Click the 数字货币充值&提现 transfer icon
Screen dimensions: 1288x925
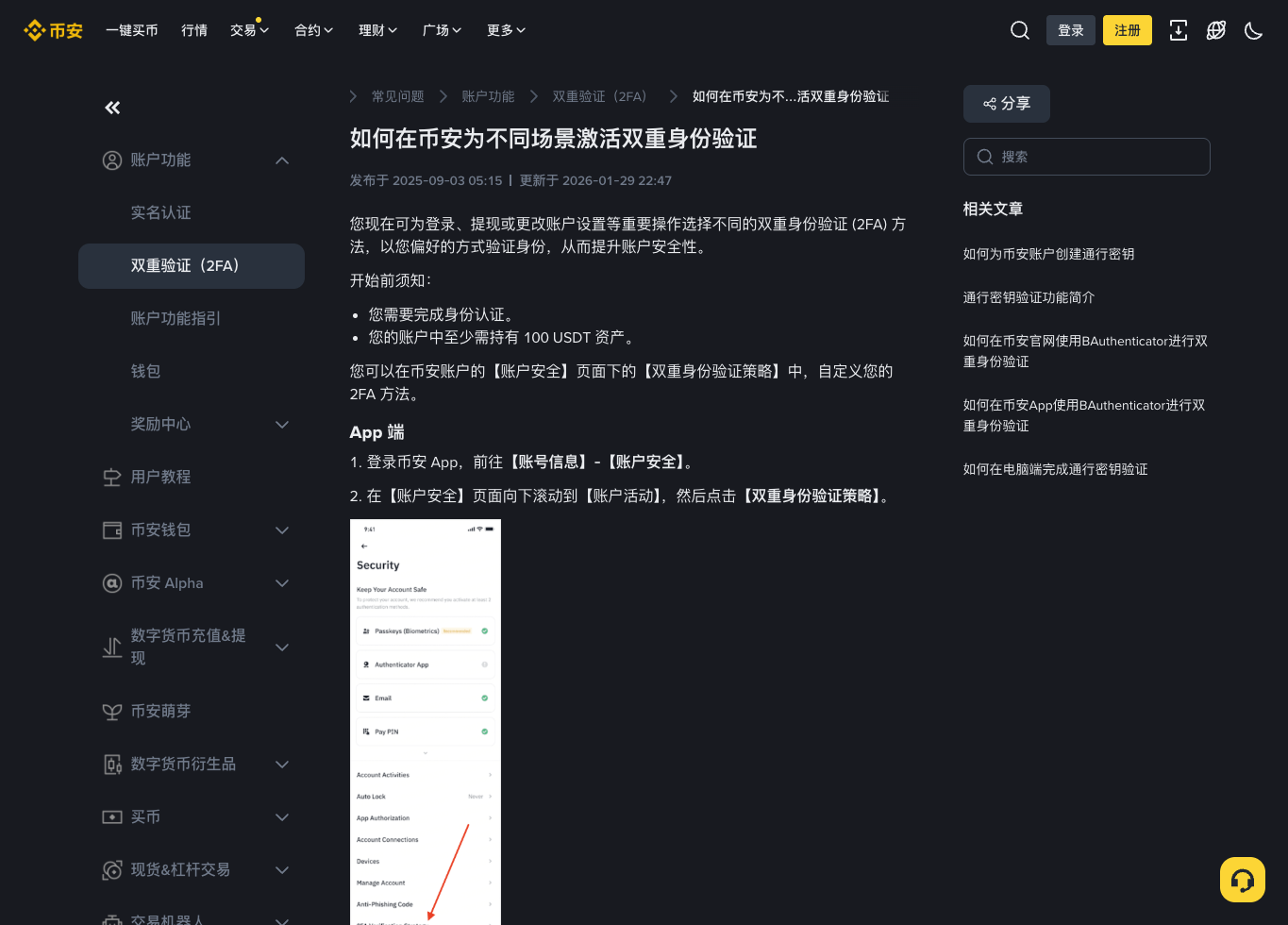pos(112,647)
